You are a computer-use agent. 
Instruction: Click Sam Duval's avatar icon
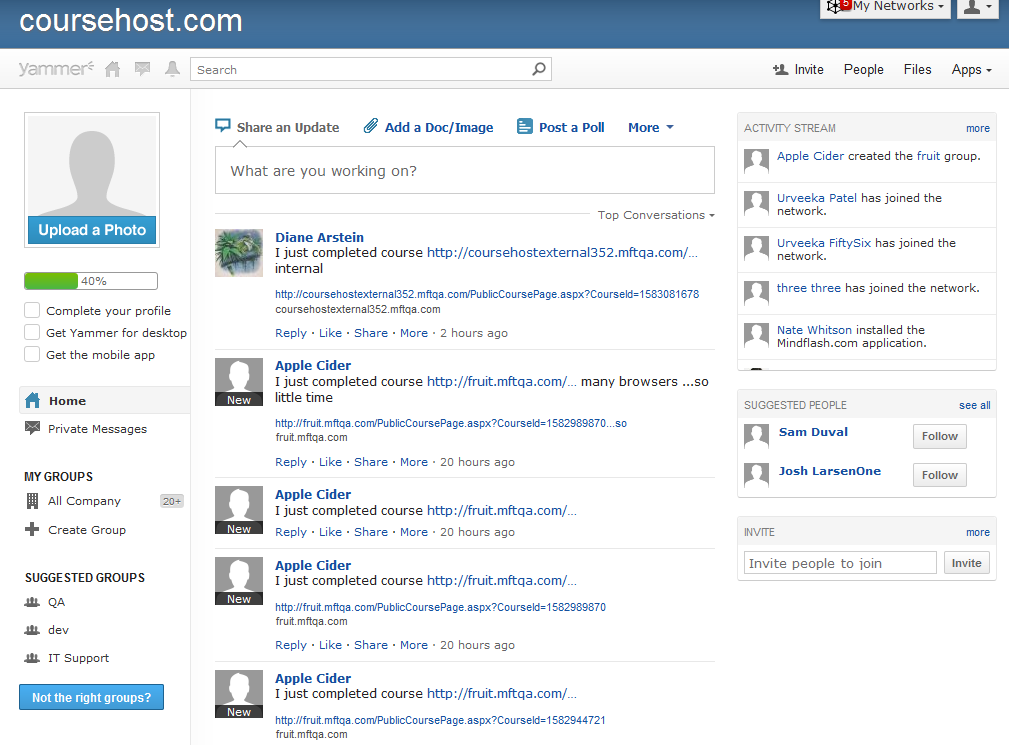756,436
